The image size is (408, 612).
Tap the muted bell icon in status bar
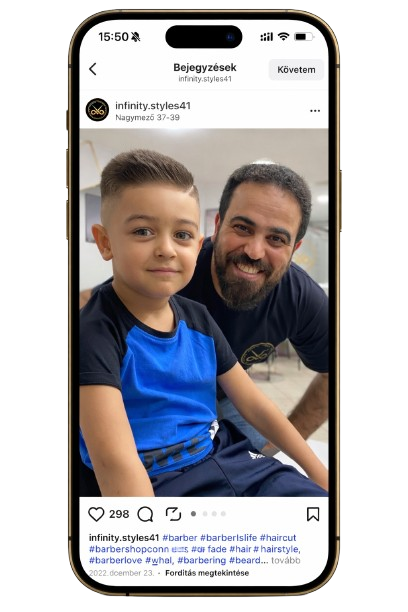coord(135,37)
